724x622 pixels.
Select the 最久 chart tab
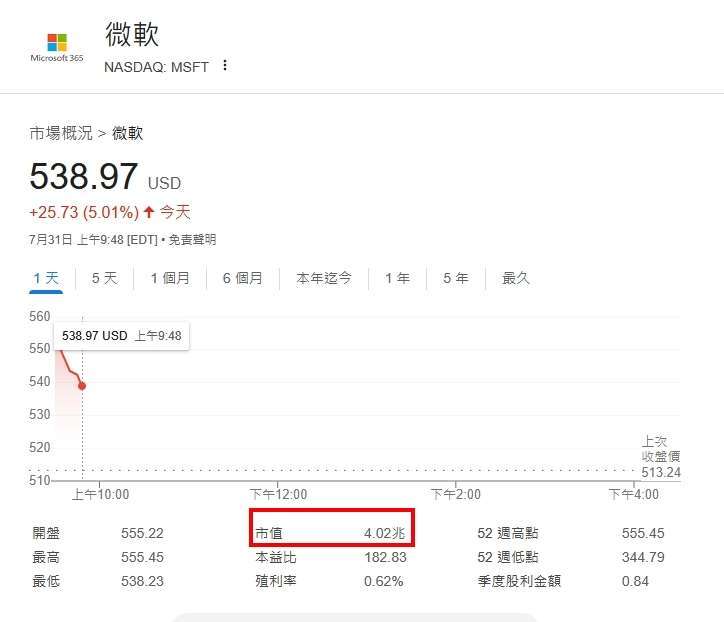[x=515, y=278]
